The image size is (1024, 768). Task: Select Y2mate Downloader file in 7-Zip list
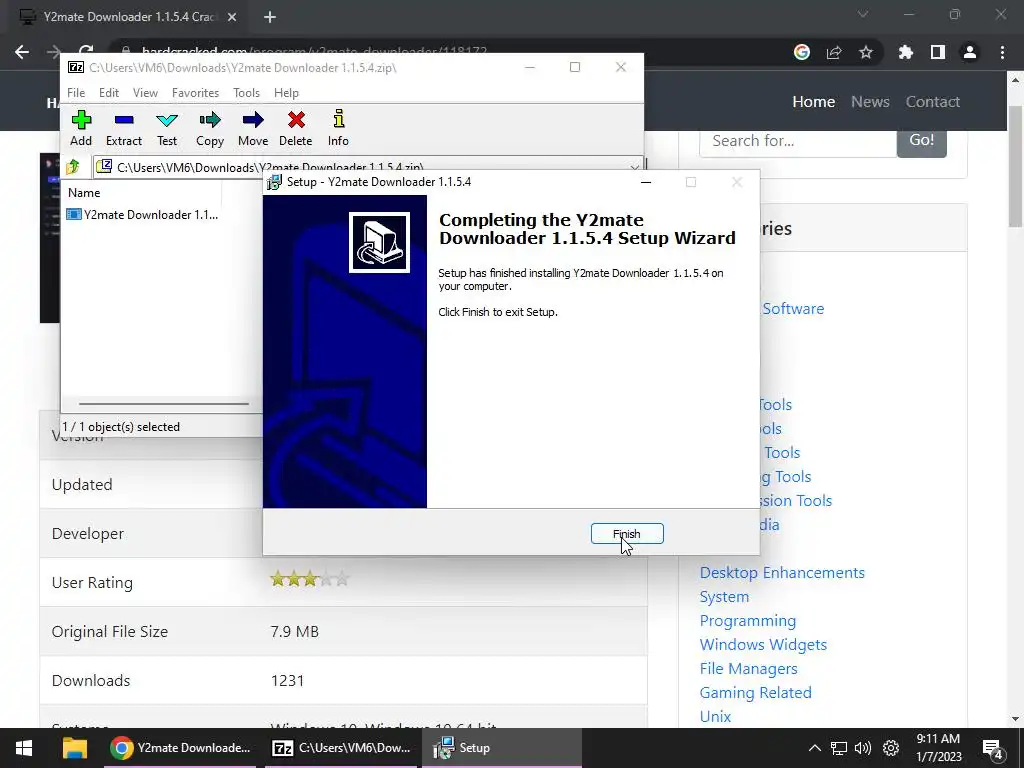click(143, 215)
